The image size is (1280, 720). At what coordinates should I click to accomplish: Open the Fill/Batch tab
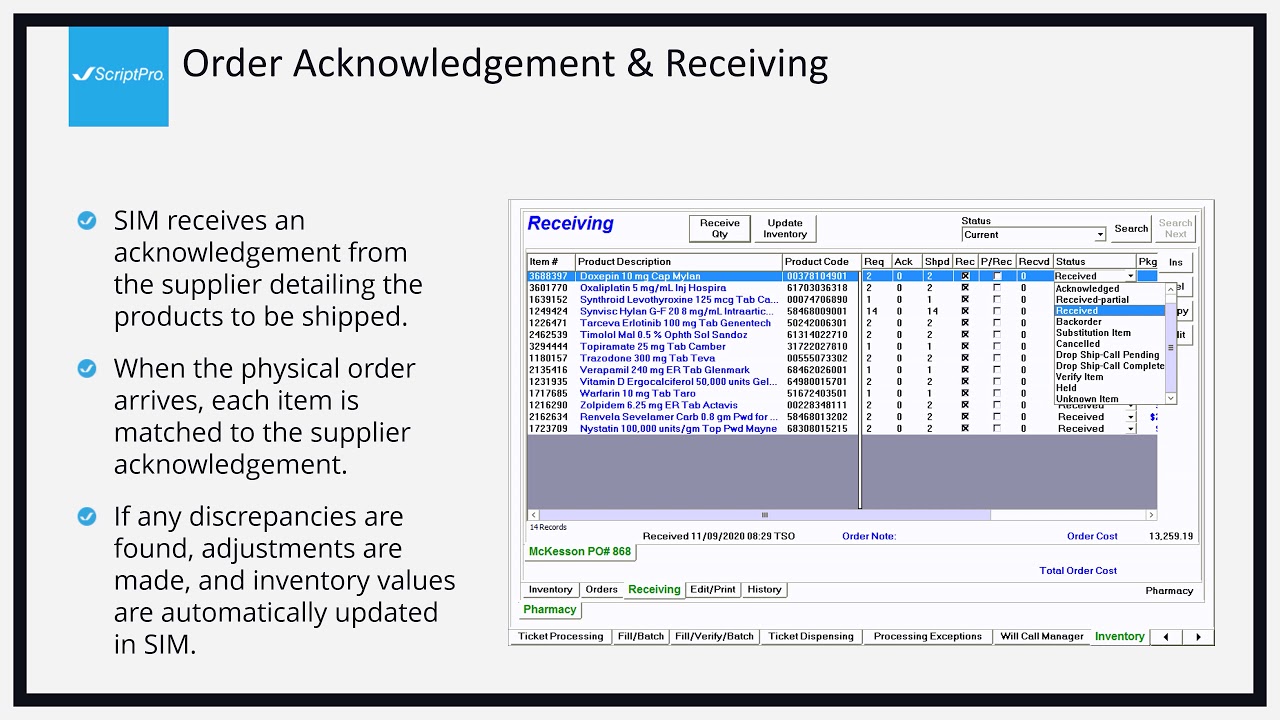(641, 636)
